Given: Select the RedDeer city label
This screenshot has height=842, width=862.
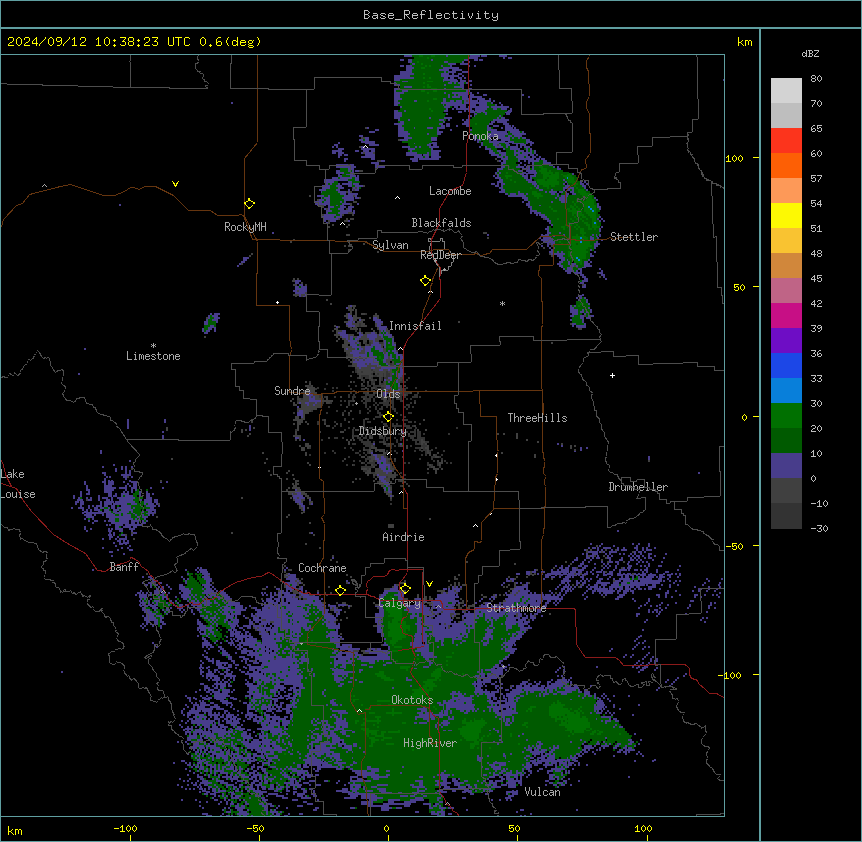Looking at the screenshot, I should pyautogui.click(x=440, y=255).
